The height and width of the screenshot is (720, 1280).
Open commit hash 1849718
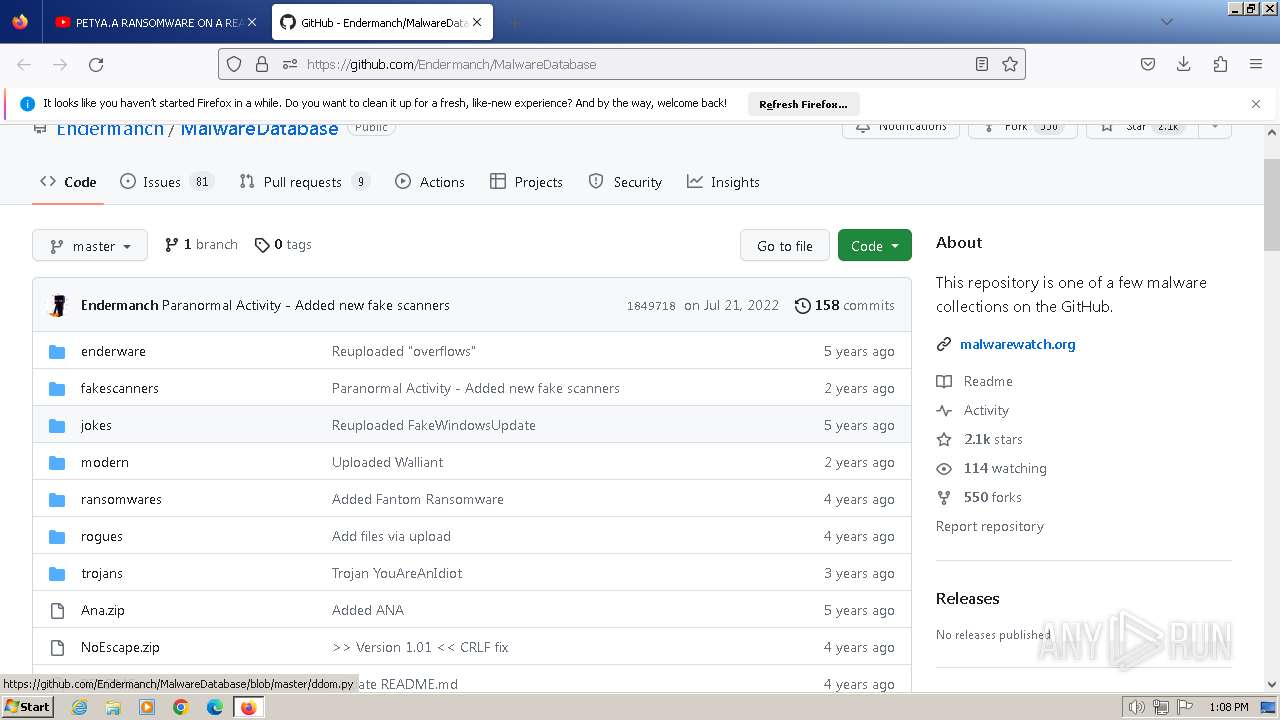click(x=651, y=306)
